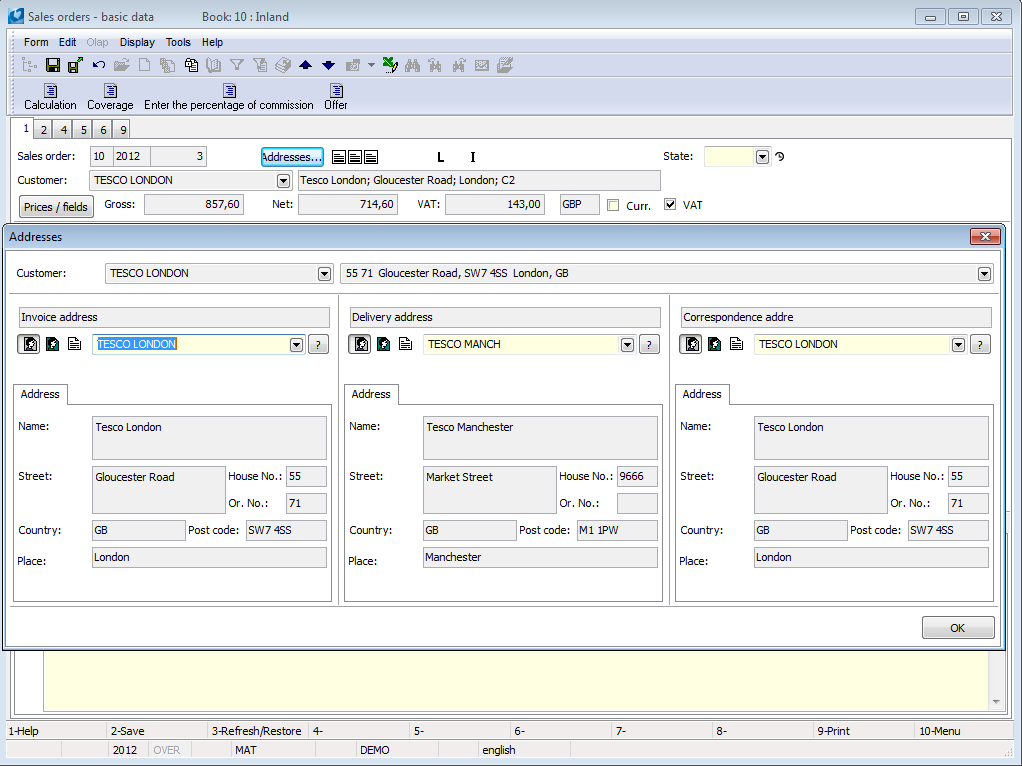
Task: Switch to tab 9
Action: tap(123, 130)
